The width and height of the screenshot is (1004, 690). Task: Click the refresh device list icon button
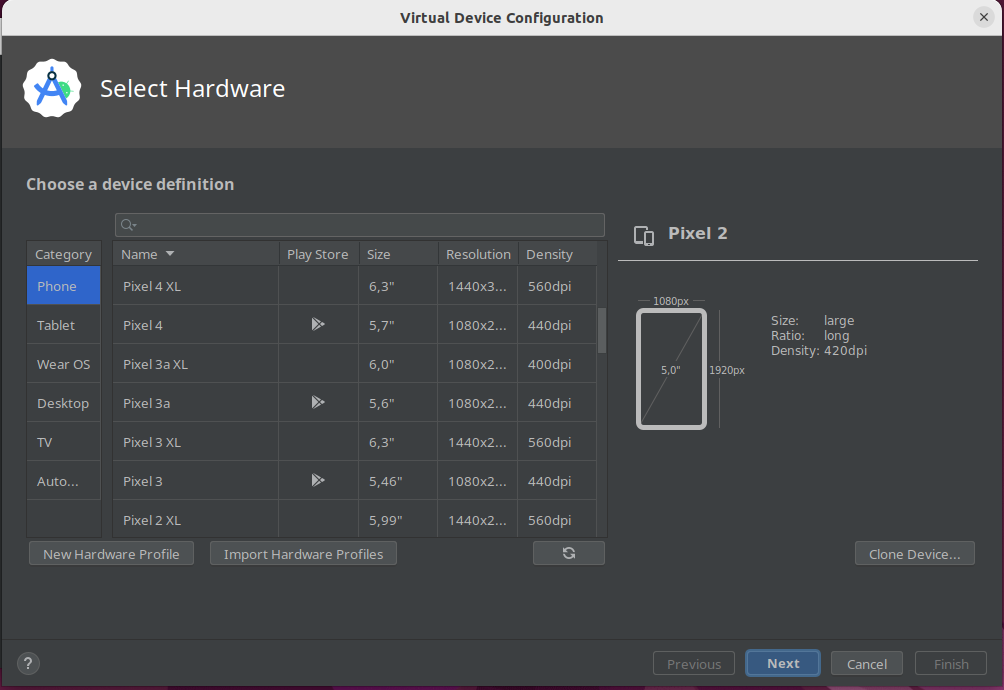click(x=569, y=553)
